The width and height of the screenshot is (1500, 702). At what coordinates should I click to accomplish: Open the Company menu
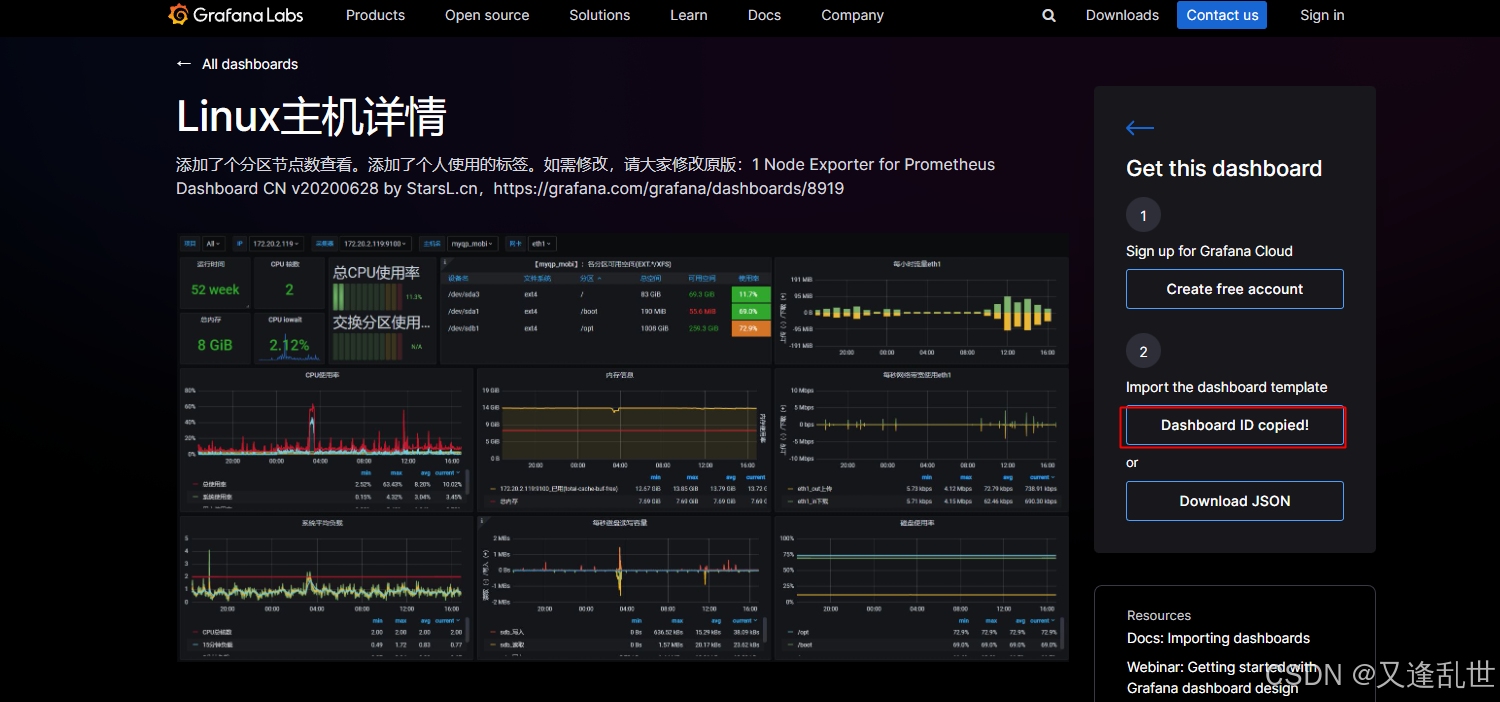click(x=852, y=15)
